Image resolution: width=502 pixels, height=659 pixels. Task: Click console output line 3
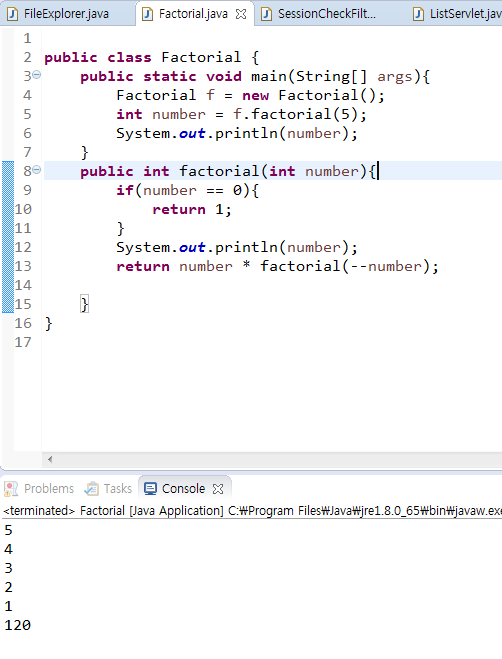[8, 568]
